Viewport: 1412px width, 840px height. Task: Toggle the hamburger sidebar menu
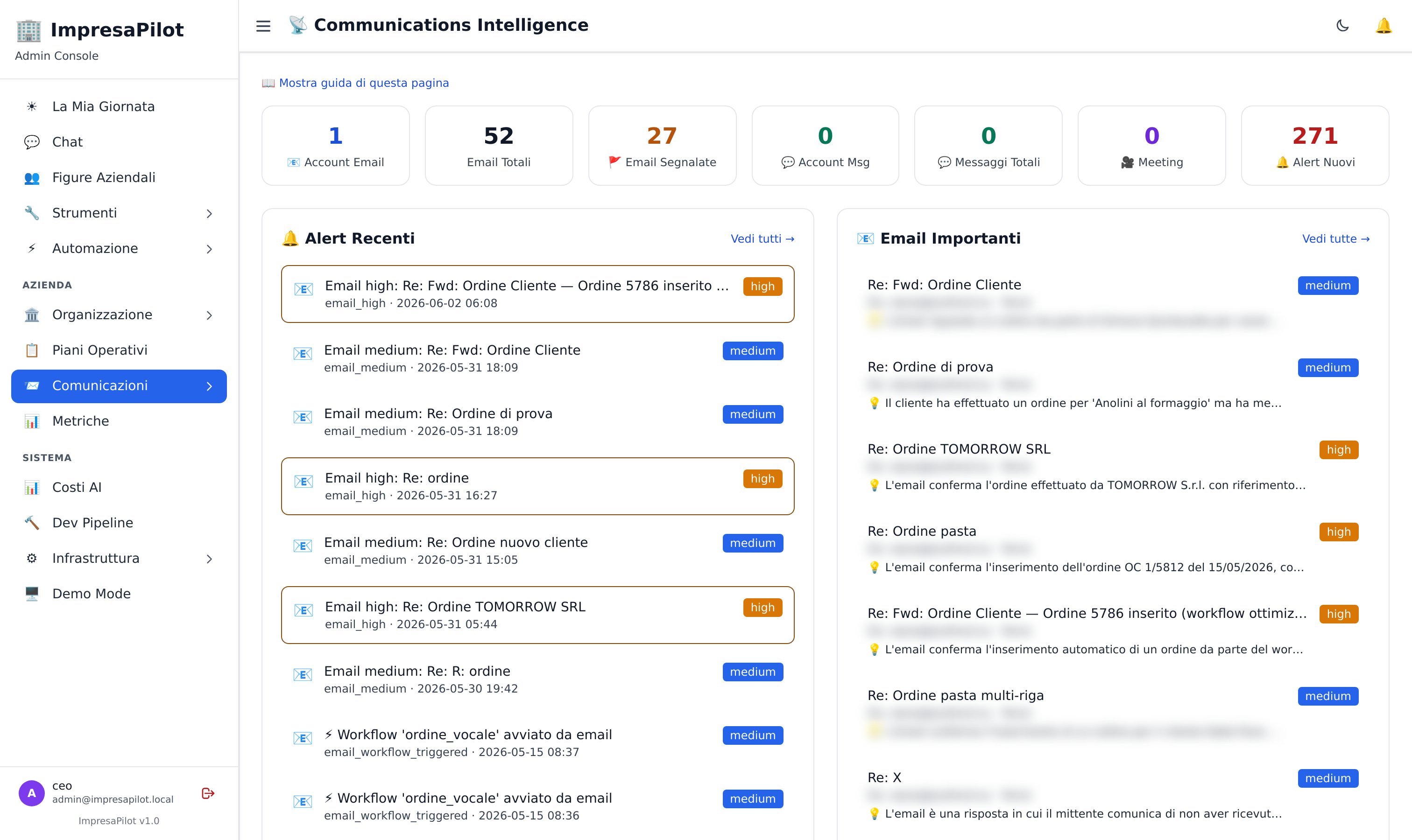pos(263,26)
